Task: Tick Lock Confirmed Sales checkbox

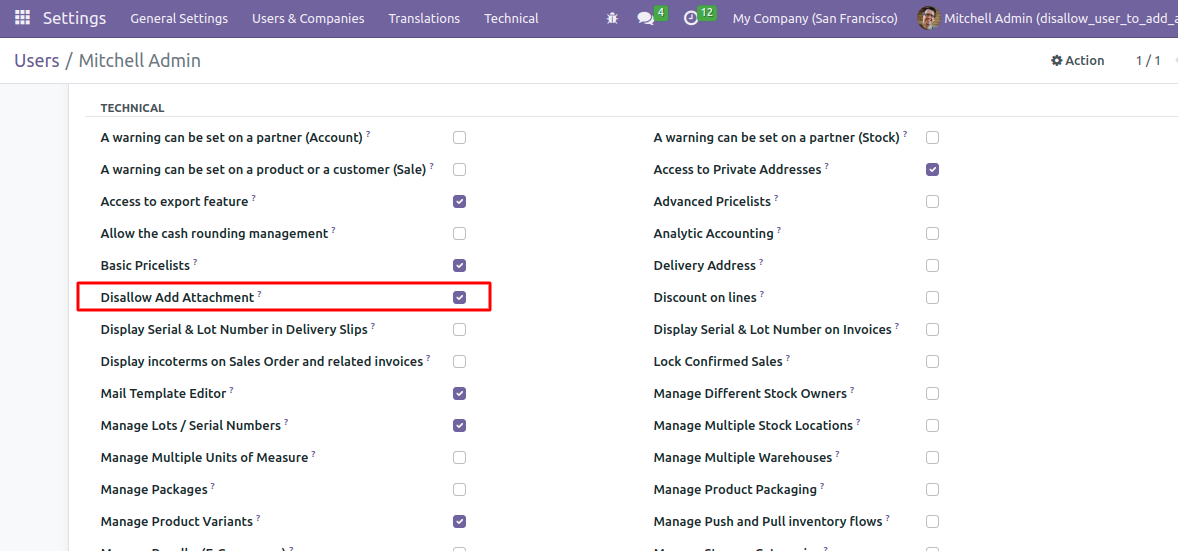Action: (932, 362)
